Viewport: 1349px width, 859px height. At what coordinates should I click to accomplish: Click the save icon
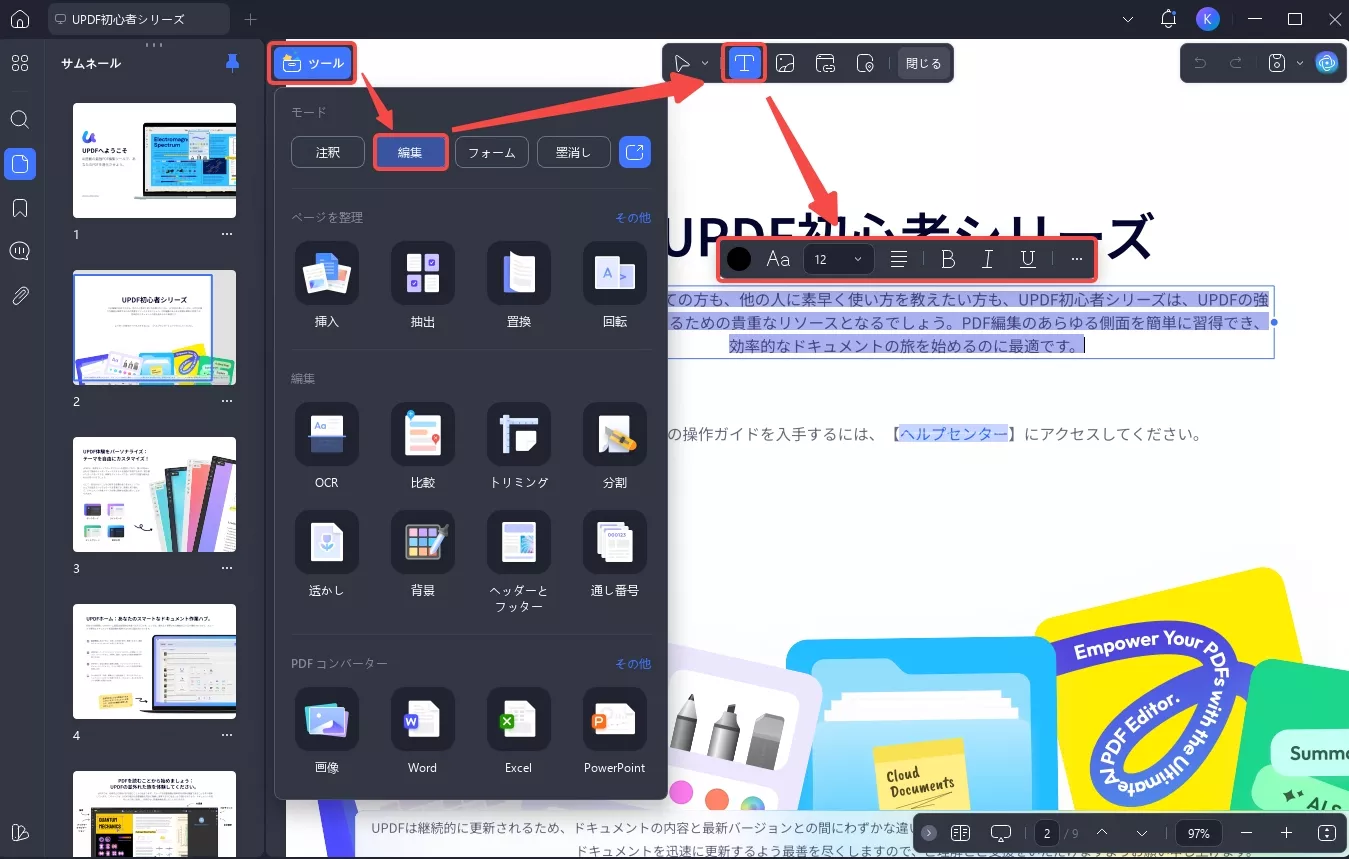[1276, 63]
